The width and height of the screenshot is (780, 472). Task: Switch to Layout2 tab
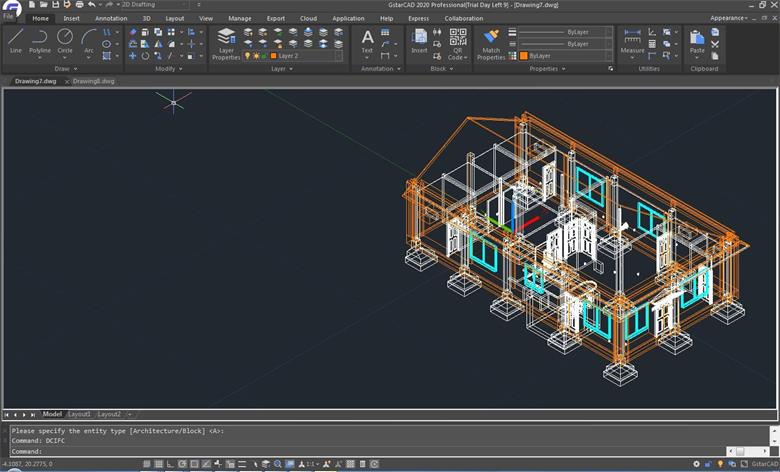pos(109,414)
